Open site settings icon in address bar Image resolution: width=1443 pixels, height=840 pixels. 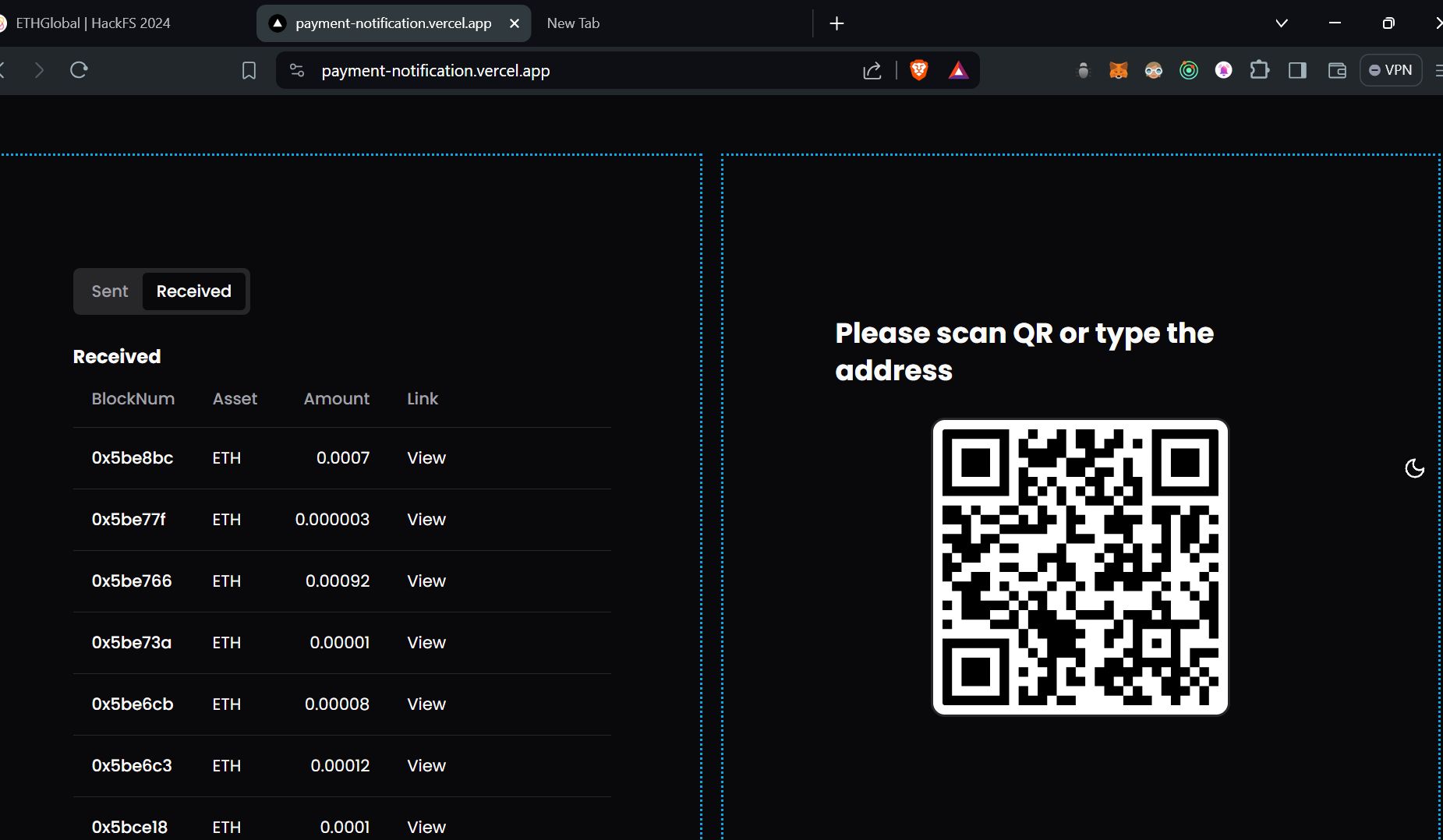297,70
